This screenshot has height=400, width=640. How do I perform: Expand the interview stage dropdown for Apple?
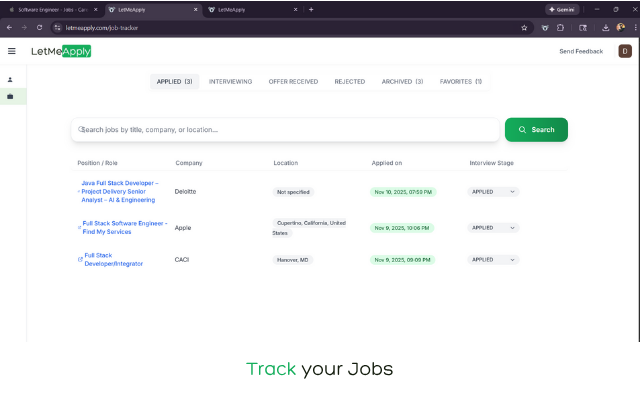coord(493,228)
